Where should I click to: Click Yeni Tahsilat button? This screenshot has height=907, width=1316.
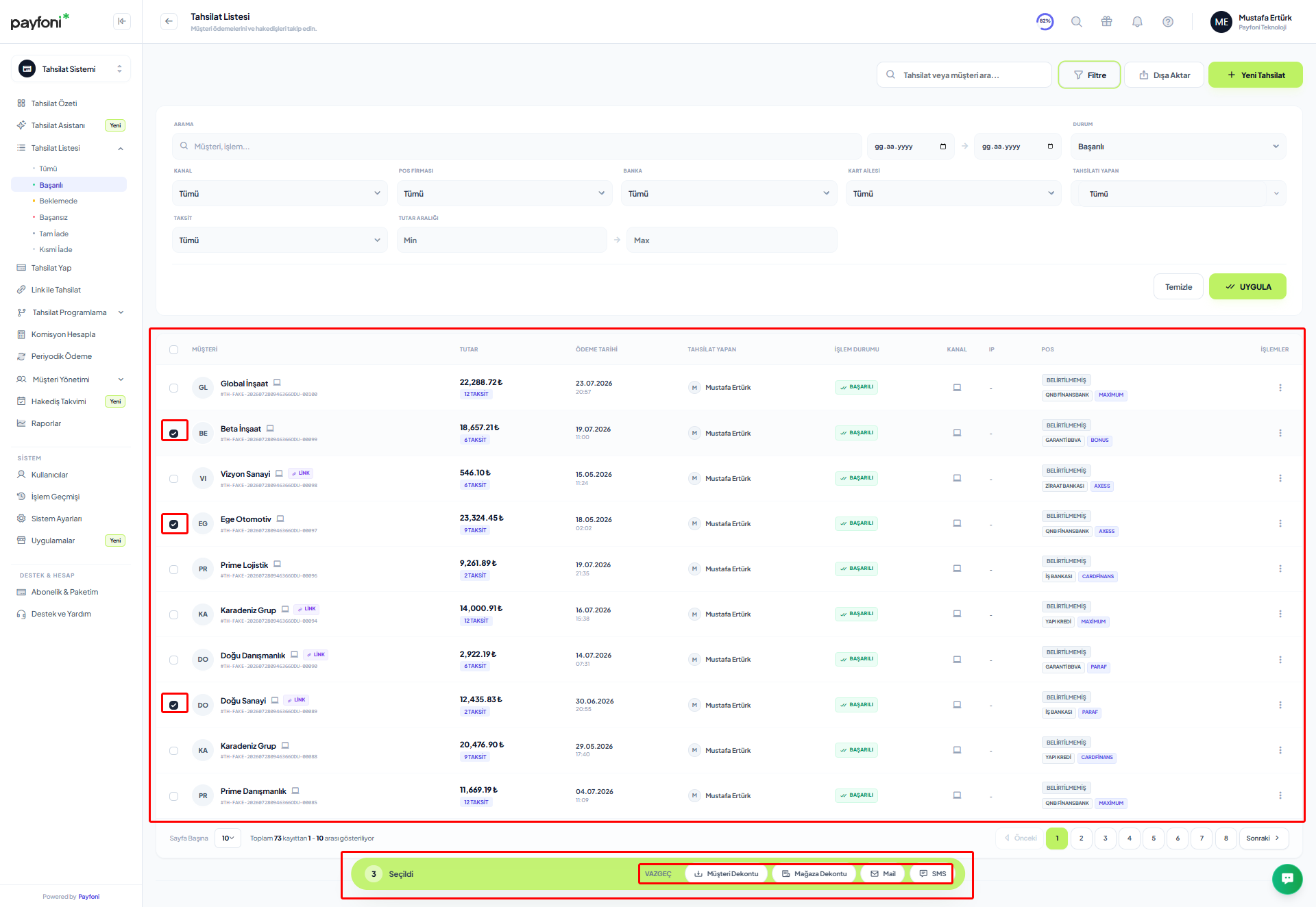tap(1255, 75)
